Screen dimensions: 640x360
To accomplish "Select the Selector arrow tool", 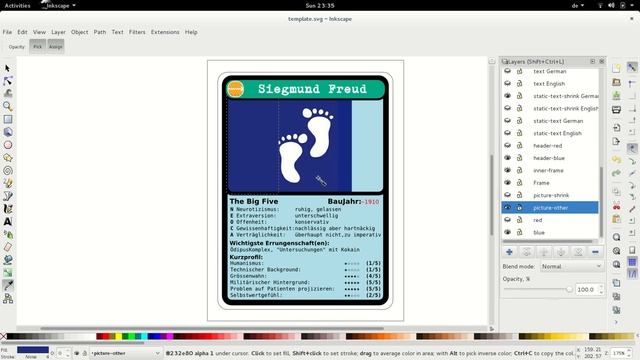I will (x=7, y=68).
